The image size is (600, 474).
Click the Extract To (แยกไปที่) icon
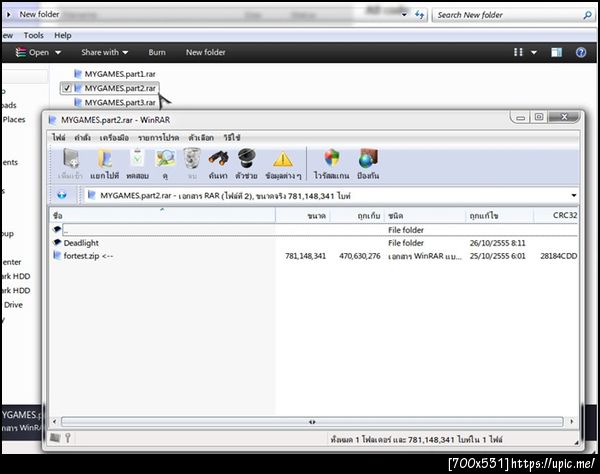[x=105, y=159]
